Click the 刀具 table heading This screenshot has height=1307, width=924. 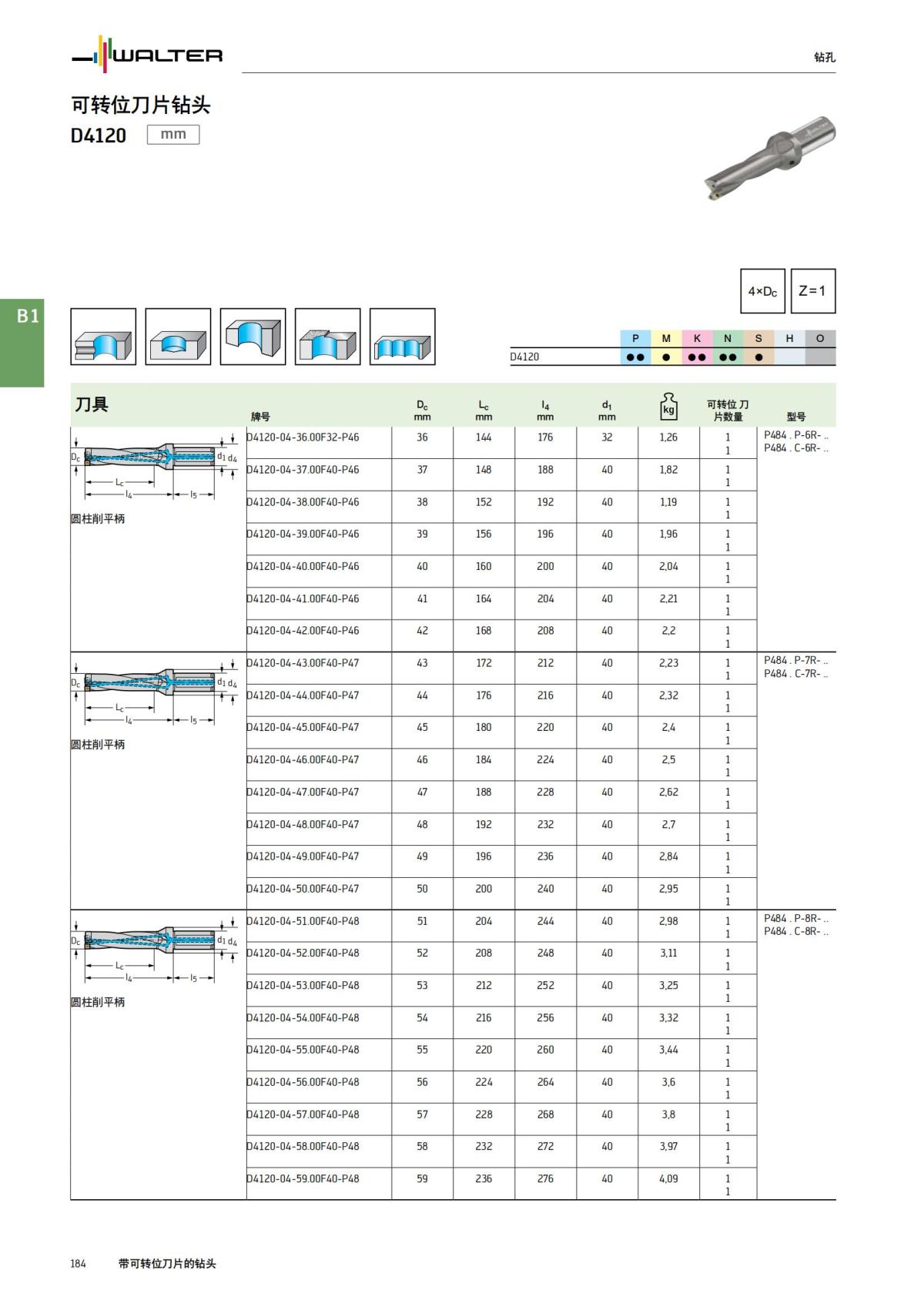coord(92,404)
